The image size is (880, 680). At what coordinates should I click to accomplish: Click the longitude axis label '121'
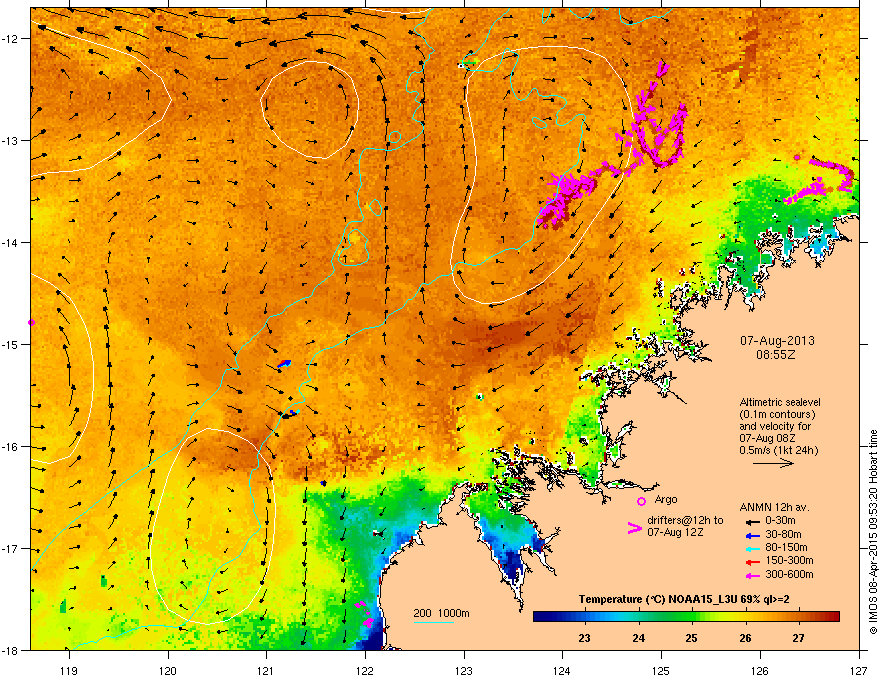click(x=267, y=670)
